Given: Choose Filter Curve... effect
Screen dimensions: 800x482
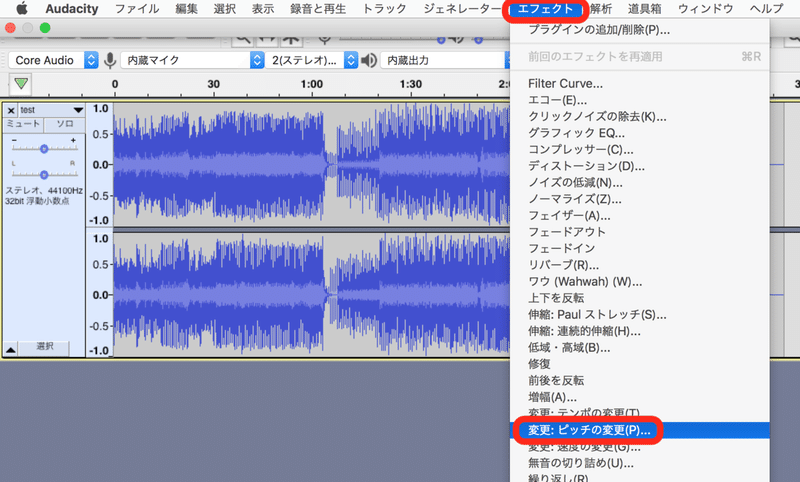Looking at the screenshot, I should pos(640,84).
